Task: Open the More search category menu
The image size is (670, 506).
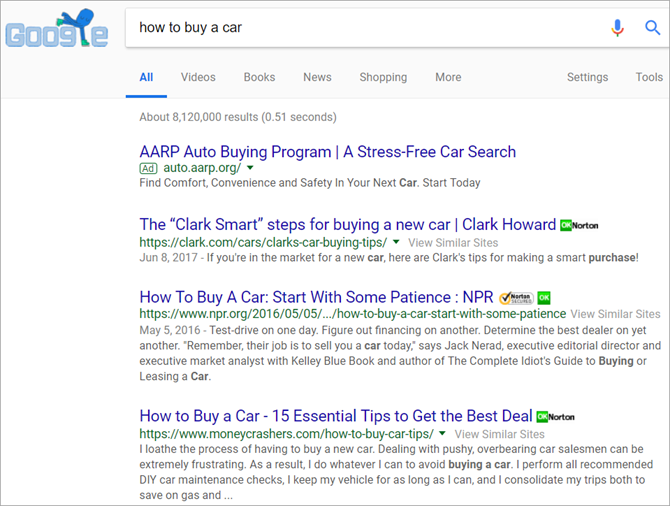Action: [448, 77]
